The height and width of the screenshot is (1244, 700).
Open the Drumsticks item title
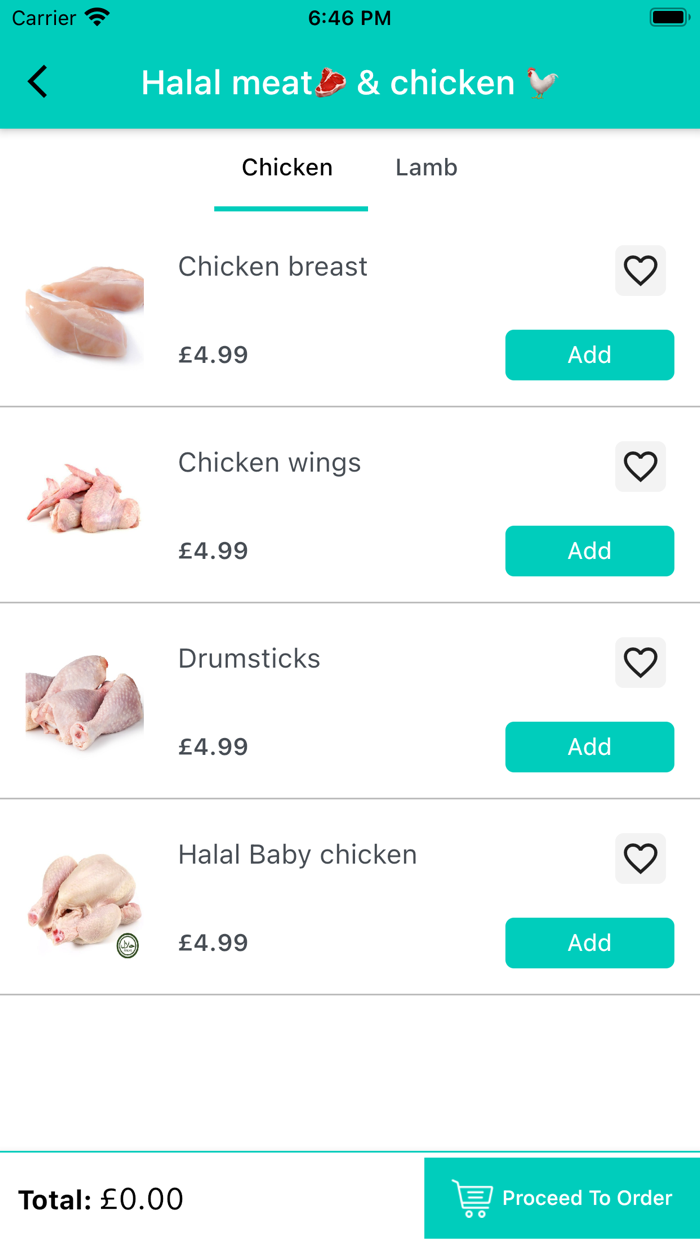[x=249, y=659]
